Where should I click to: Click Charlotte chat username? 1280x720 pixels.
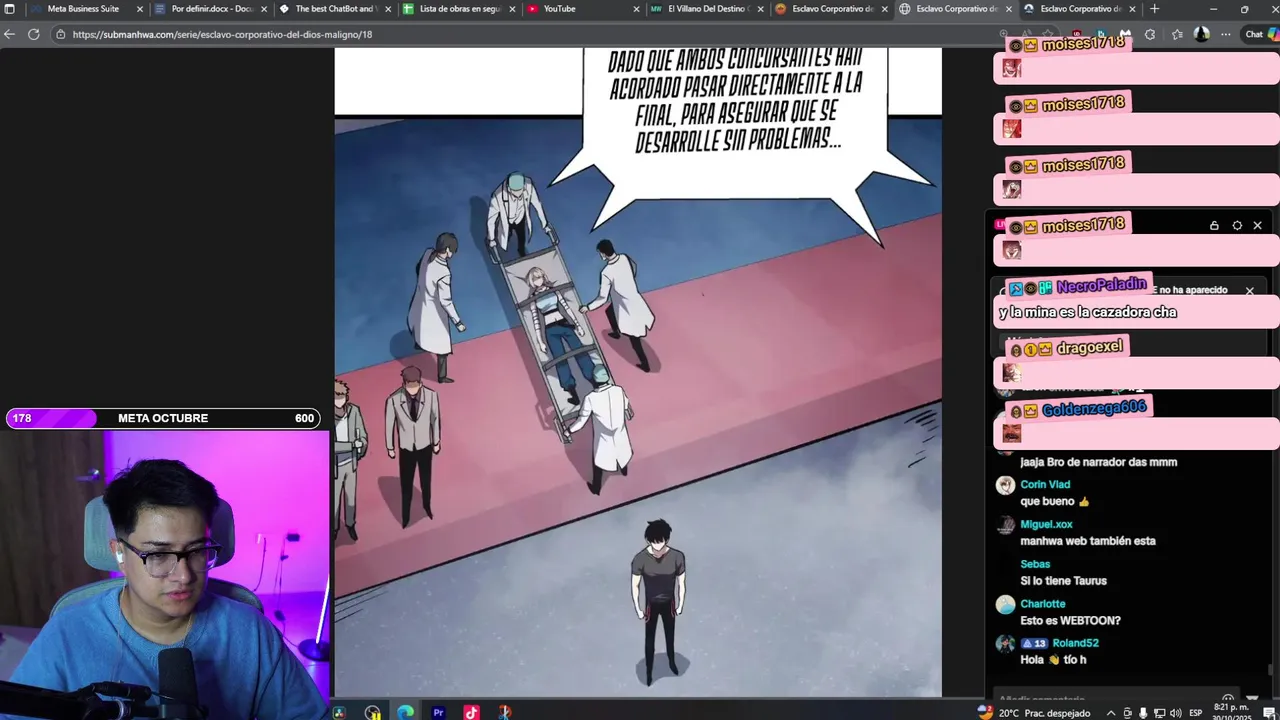point(1043,604)
